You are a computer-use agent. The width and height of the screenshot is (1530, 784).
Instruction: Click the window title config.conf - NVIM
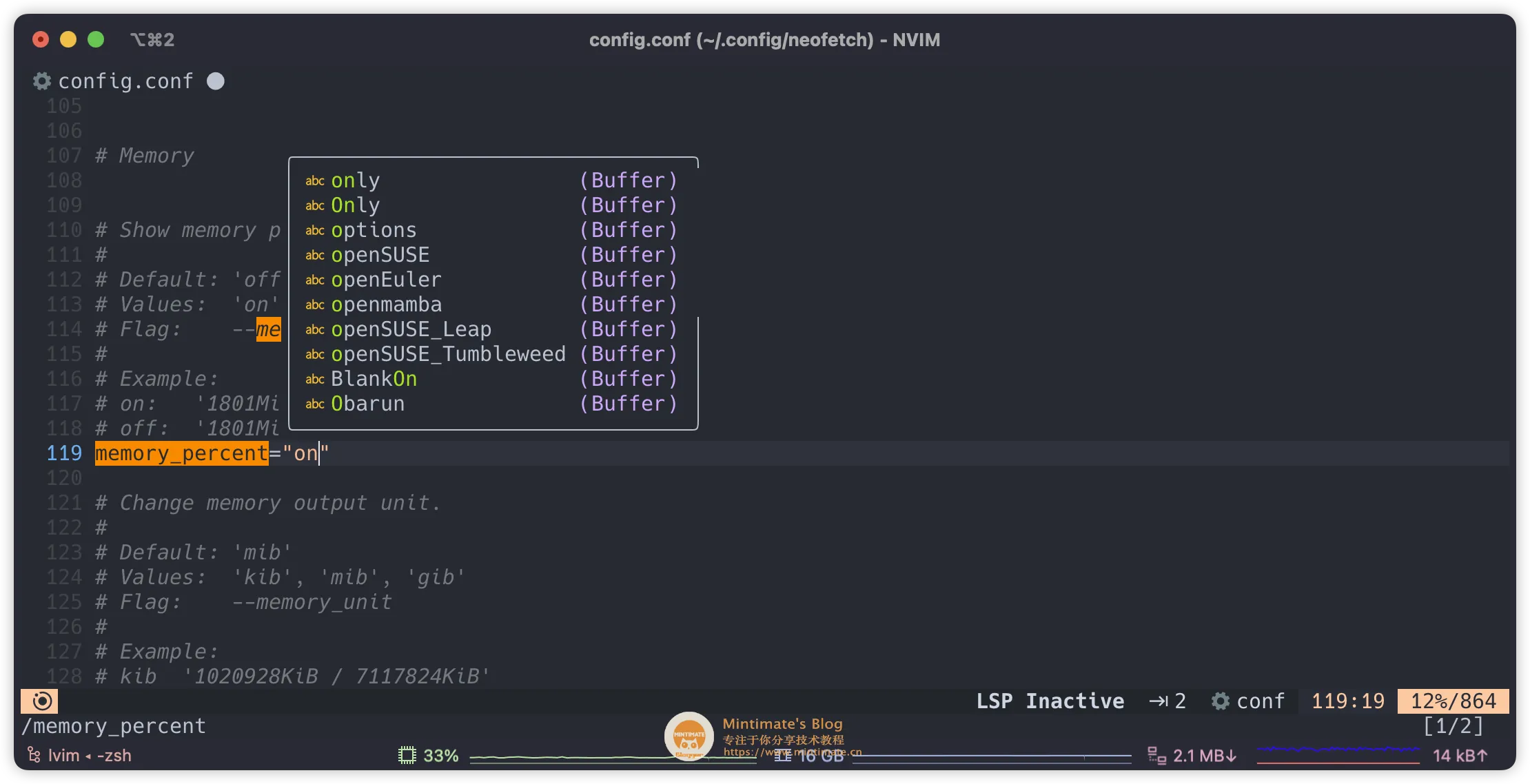[x=764, y=40]
